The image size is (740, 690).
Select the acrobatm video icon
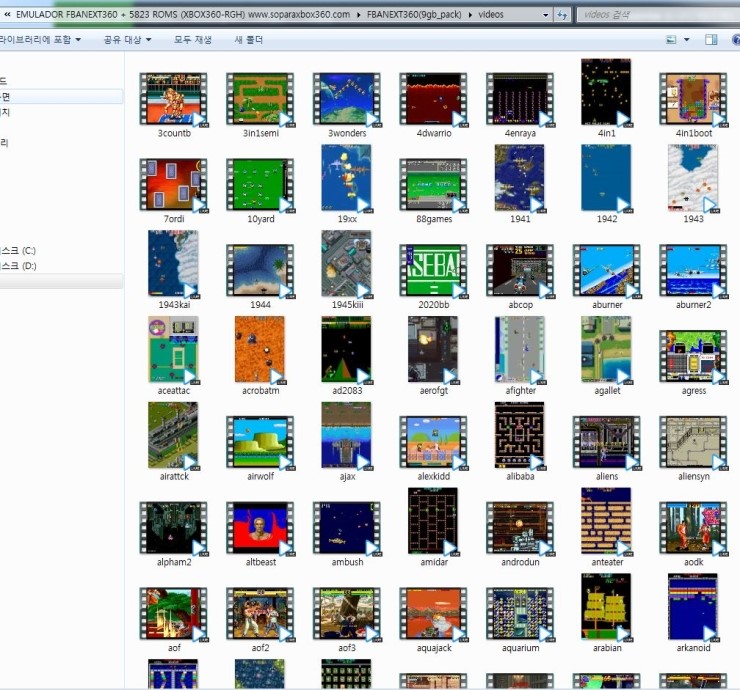pyautogui.click(x=260, y=350)
